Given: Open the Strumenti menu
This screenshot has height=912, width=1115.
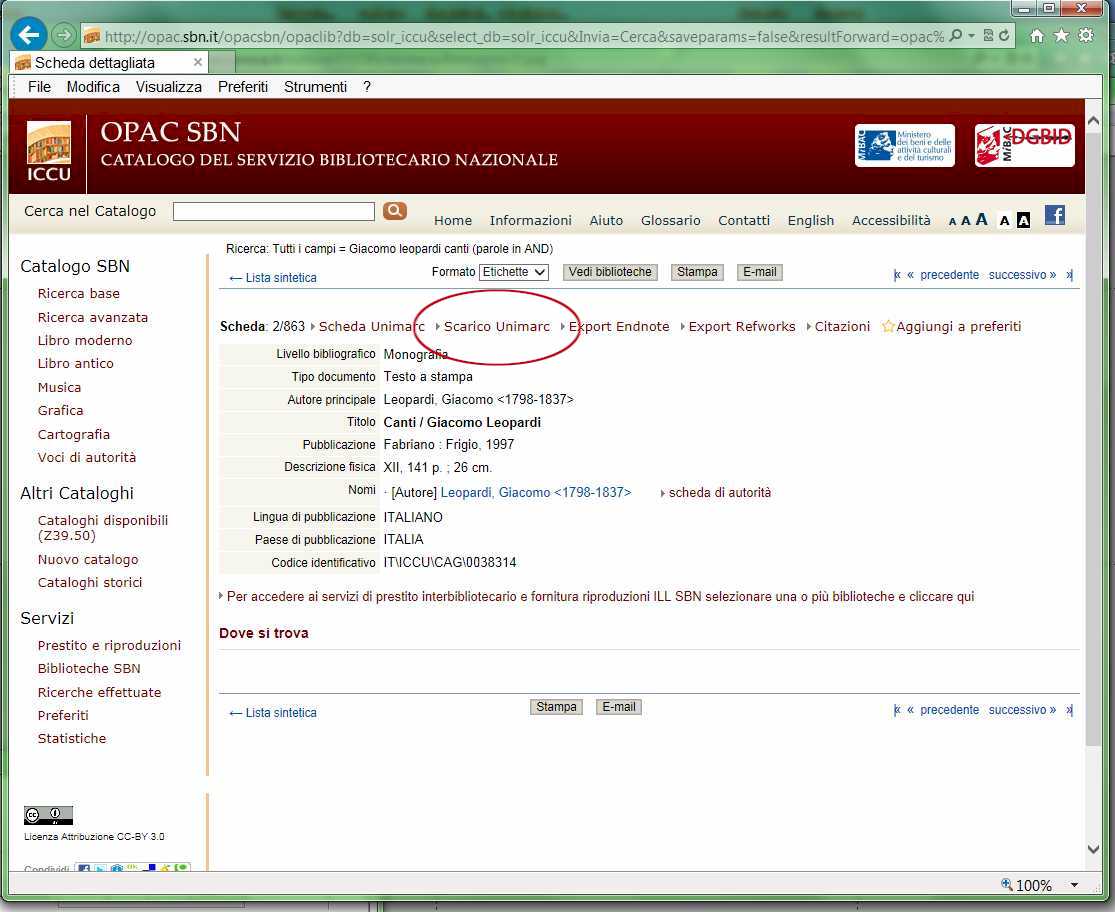Looking at the screenshot, I should pos(315,87).
